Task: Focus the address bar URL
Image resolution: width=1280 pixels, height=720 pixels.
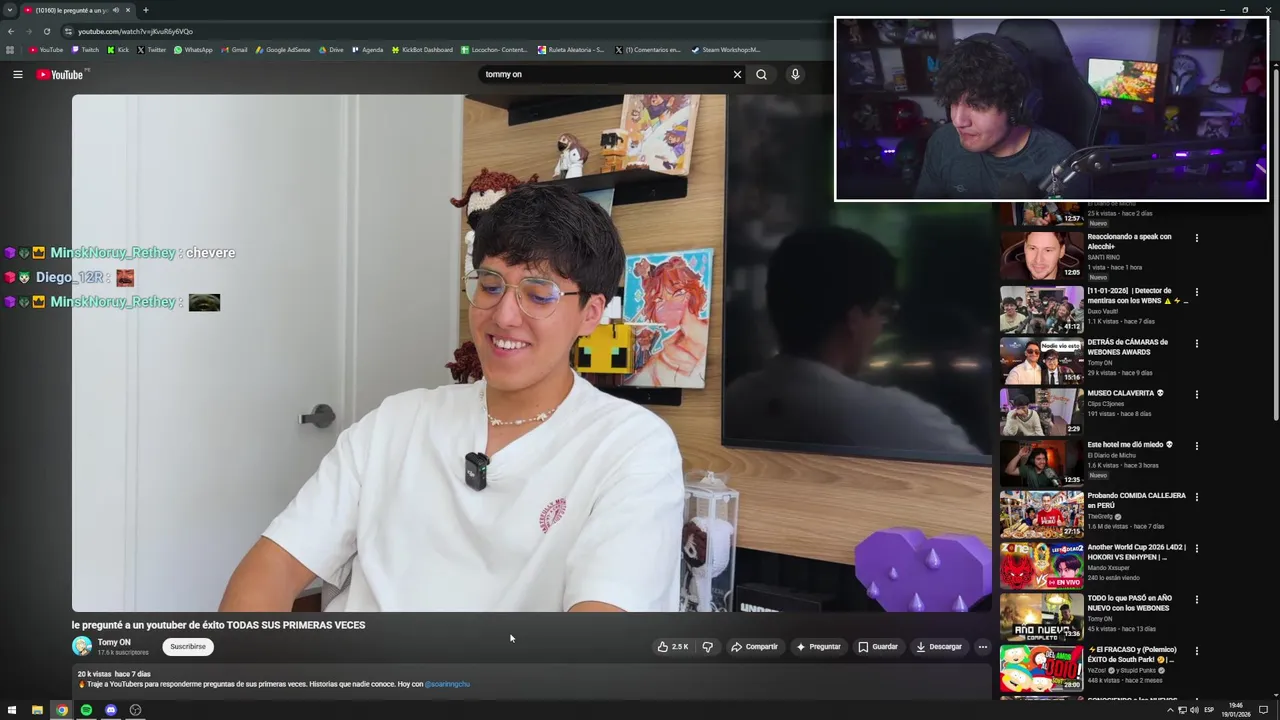Action: tap(136, 31)
